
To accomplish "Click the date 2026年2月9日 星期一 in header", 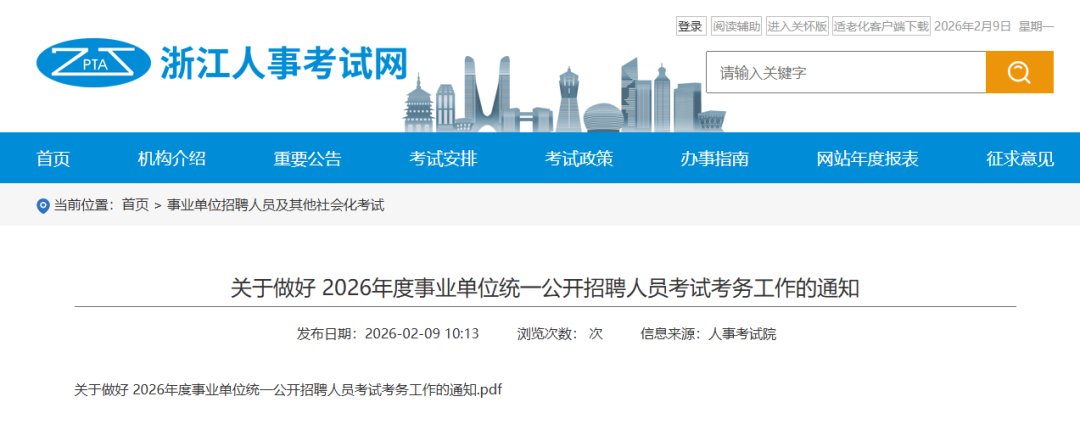I will coord(994,27).
